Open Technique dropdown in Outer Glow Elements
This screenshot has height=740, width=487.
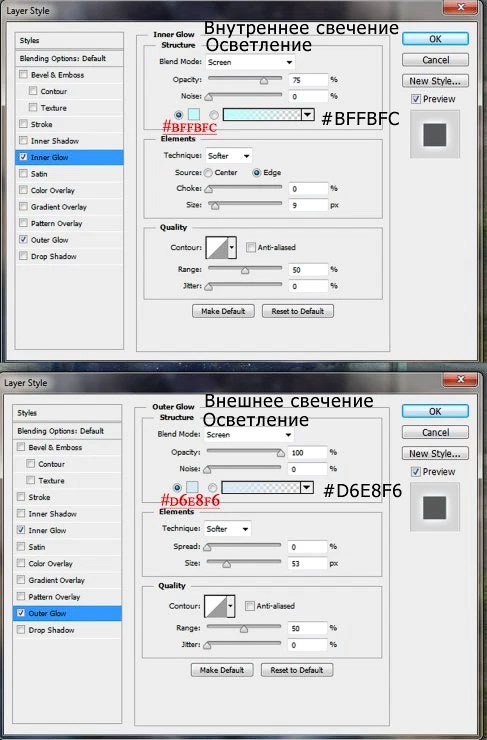pos(227,529)
